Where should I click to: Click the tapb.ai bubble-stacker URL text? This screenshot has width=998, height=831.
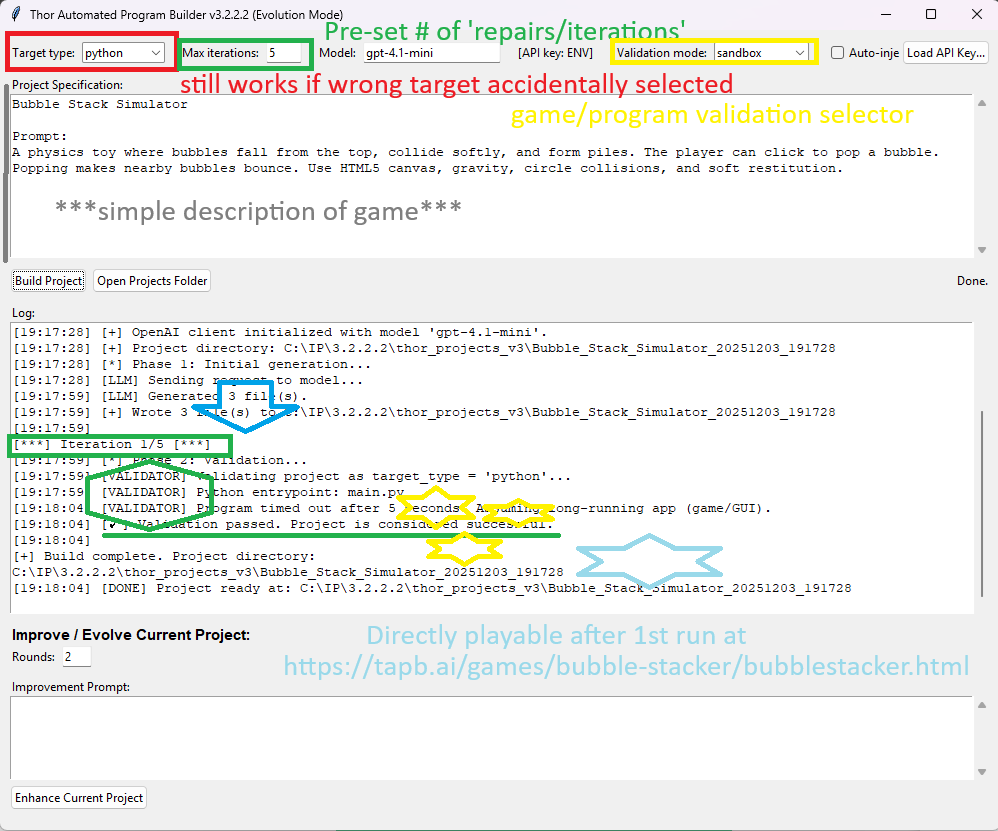pyautogui.click(x=626, y=666)
